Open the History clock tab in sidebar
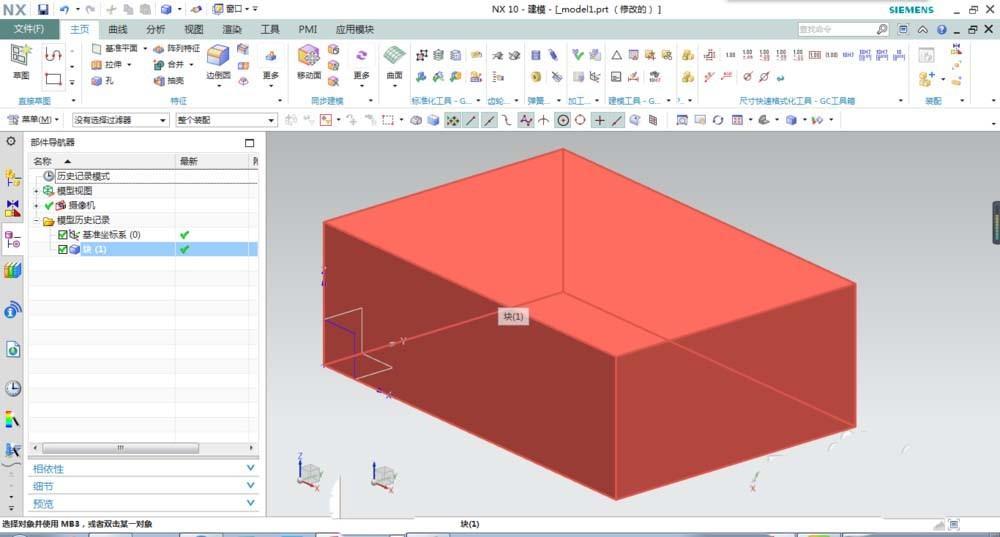Screen dimensions: 1000x537 pyautogui.click(x=13, y=388)
